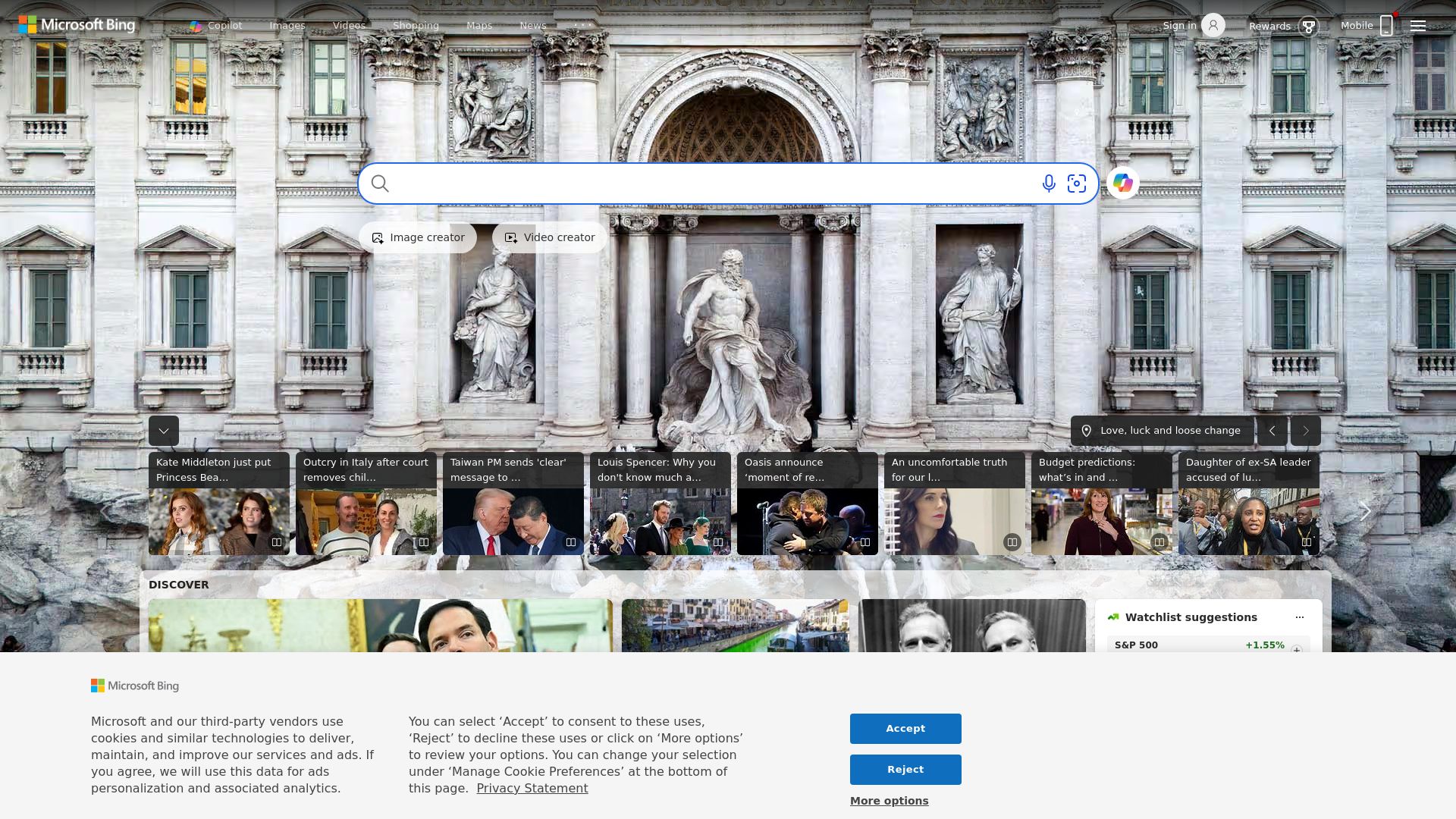Open the Privacy Statement link
The height and width of the screenshot is (819, 1456).
[532, 788]
